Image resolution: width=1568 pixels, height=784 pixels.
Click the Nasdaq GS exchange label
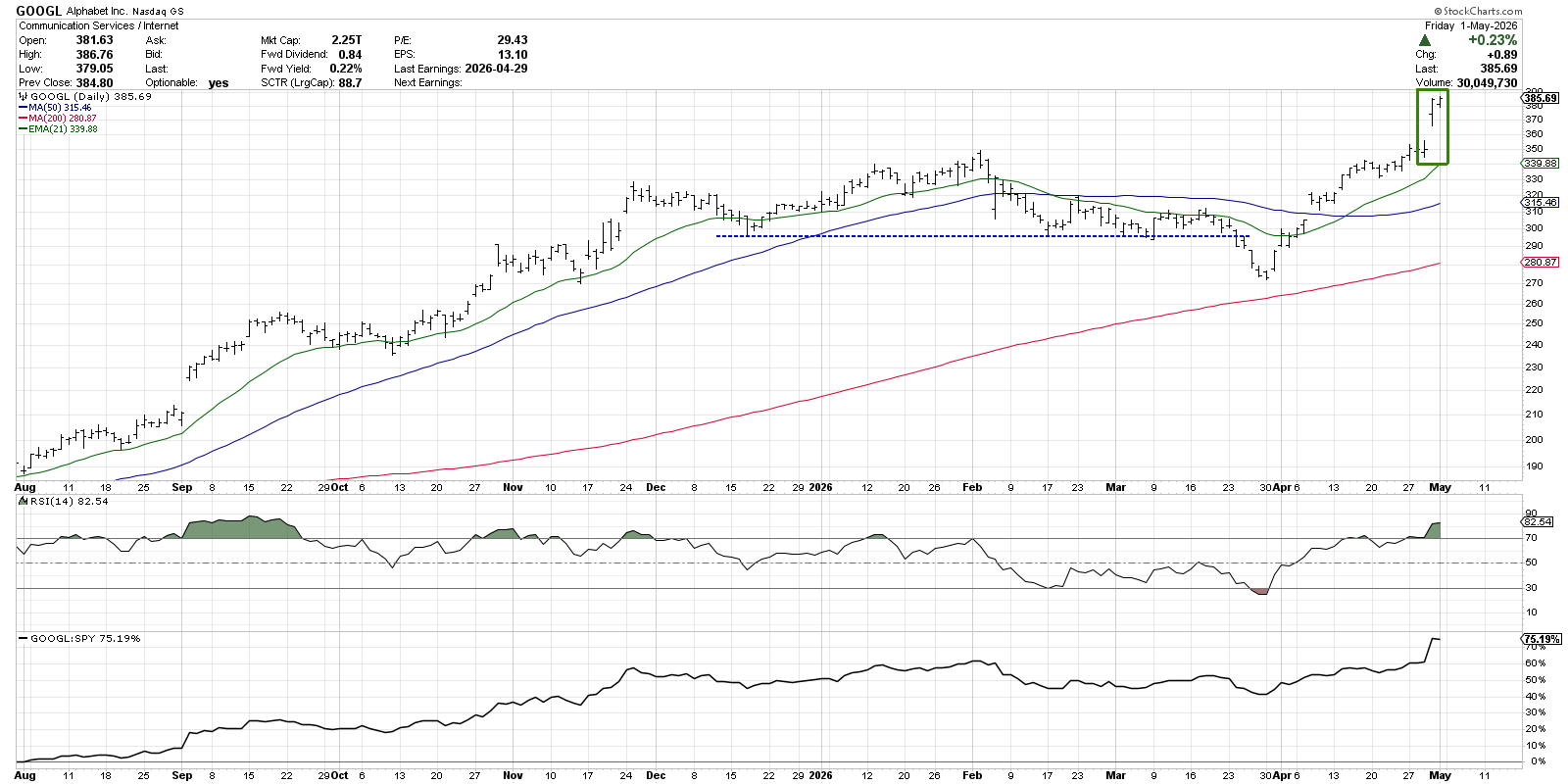point(158,12)
